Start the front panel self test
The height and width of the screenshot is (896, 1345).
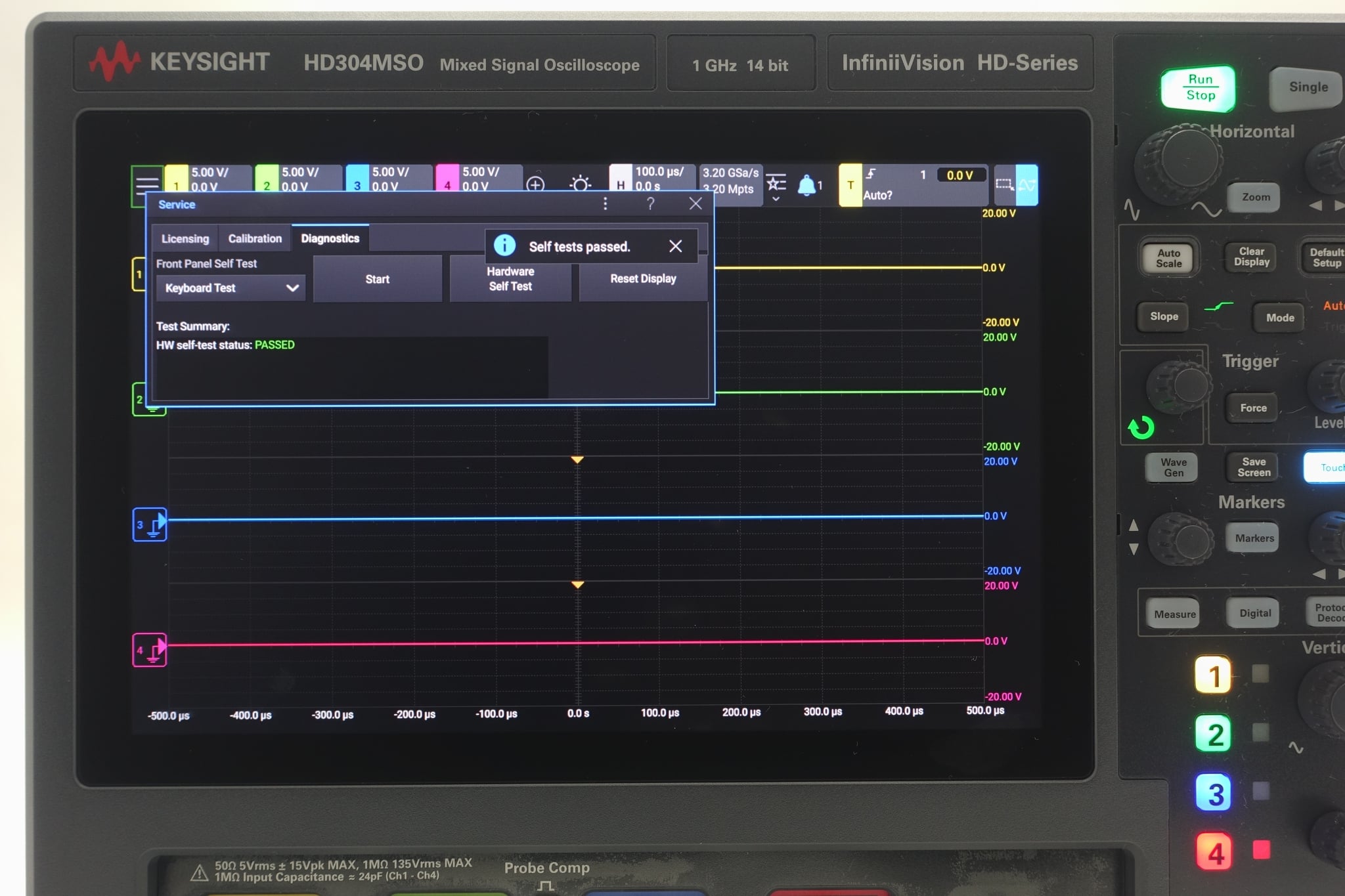click(378, 279)
